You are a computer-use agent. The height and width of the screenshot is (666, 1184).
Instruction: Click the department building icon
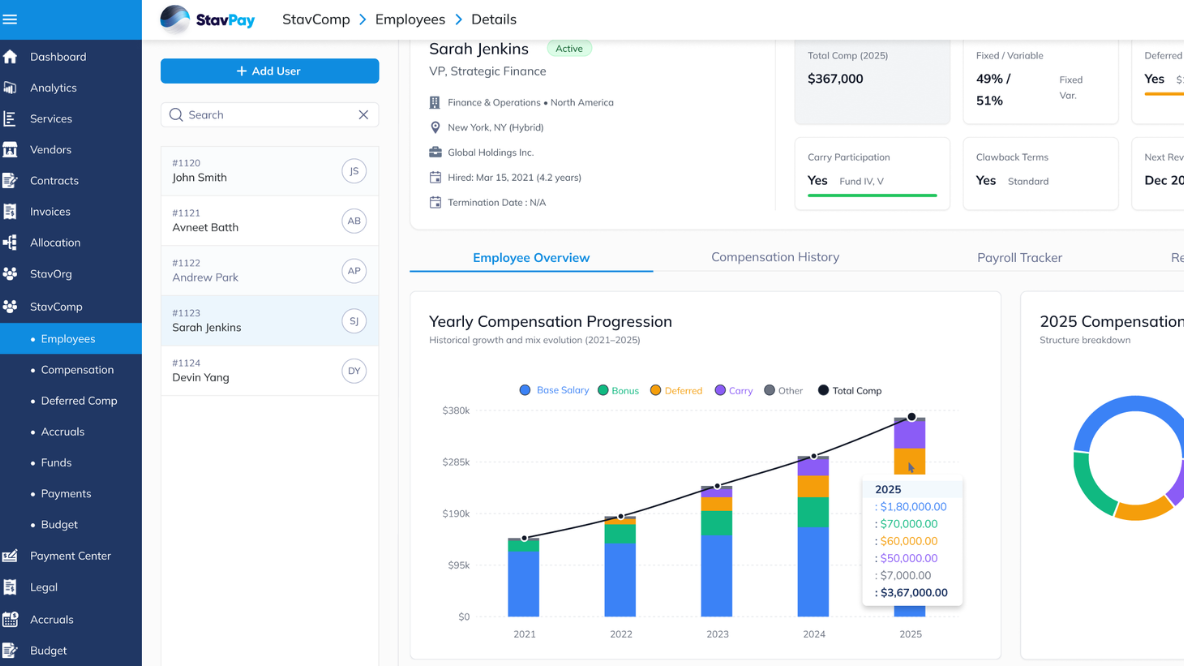(435, 103)
